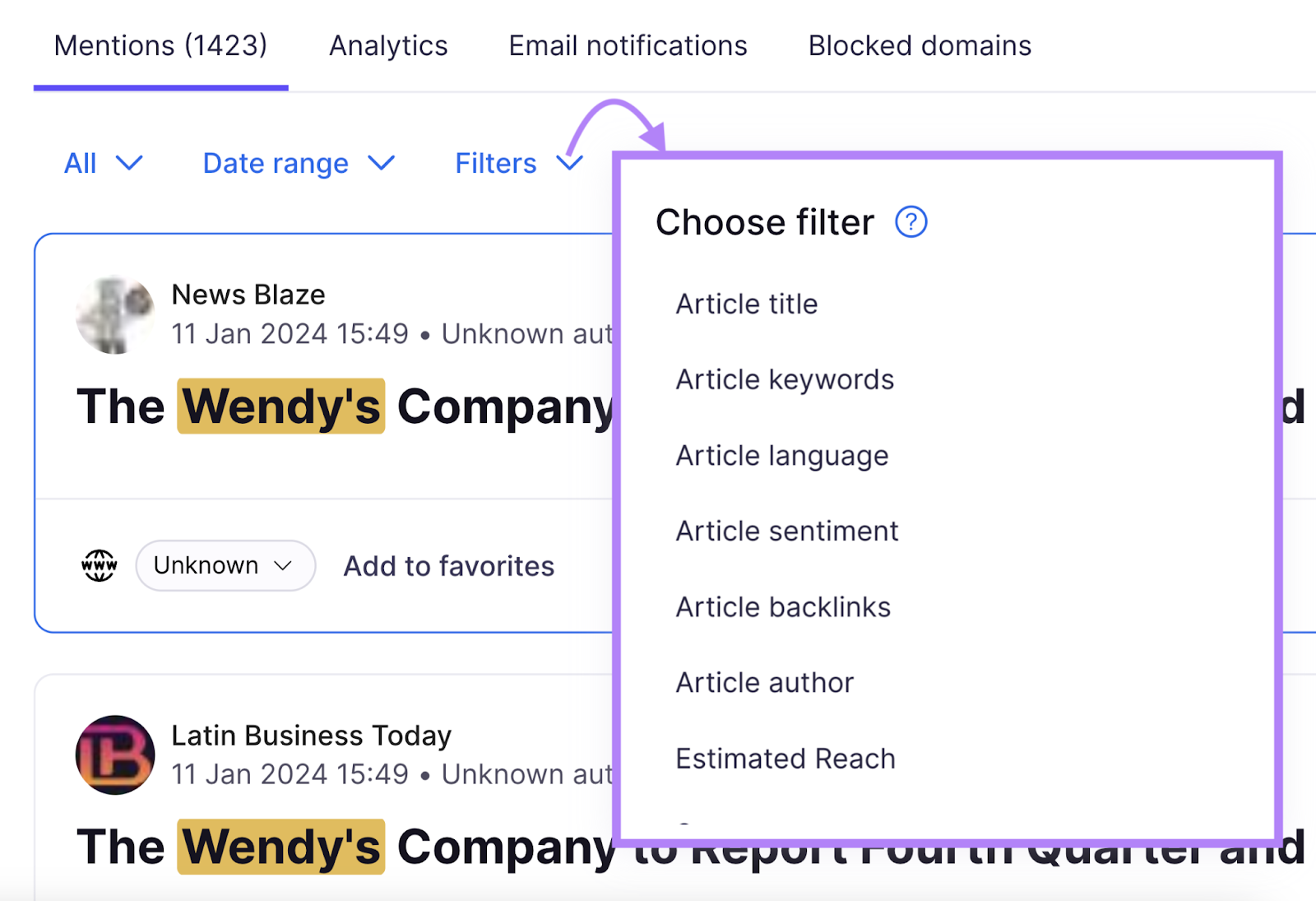Image resolution: width=1316 pixels, height=901 pixels.
Task: Open the Unknown sentiment dropdown
Action: click(x=225, y=565)
